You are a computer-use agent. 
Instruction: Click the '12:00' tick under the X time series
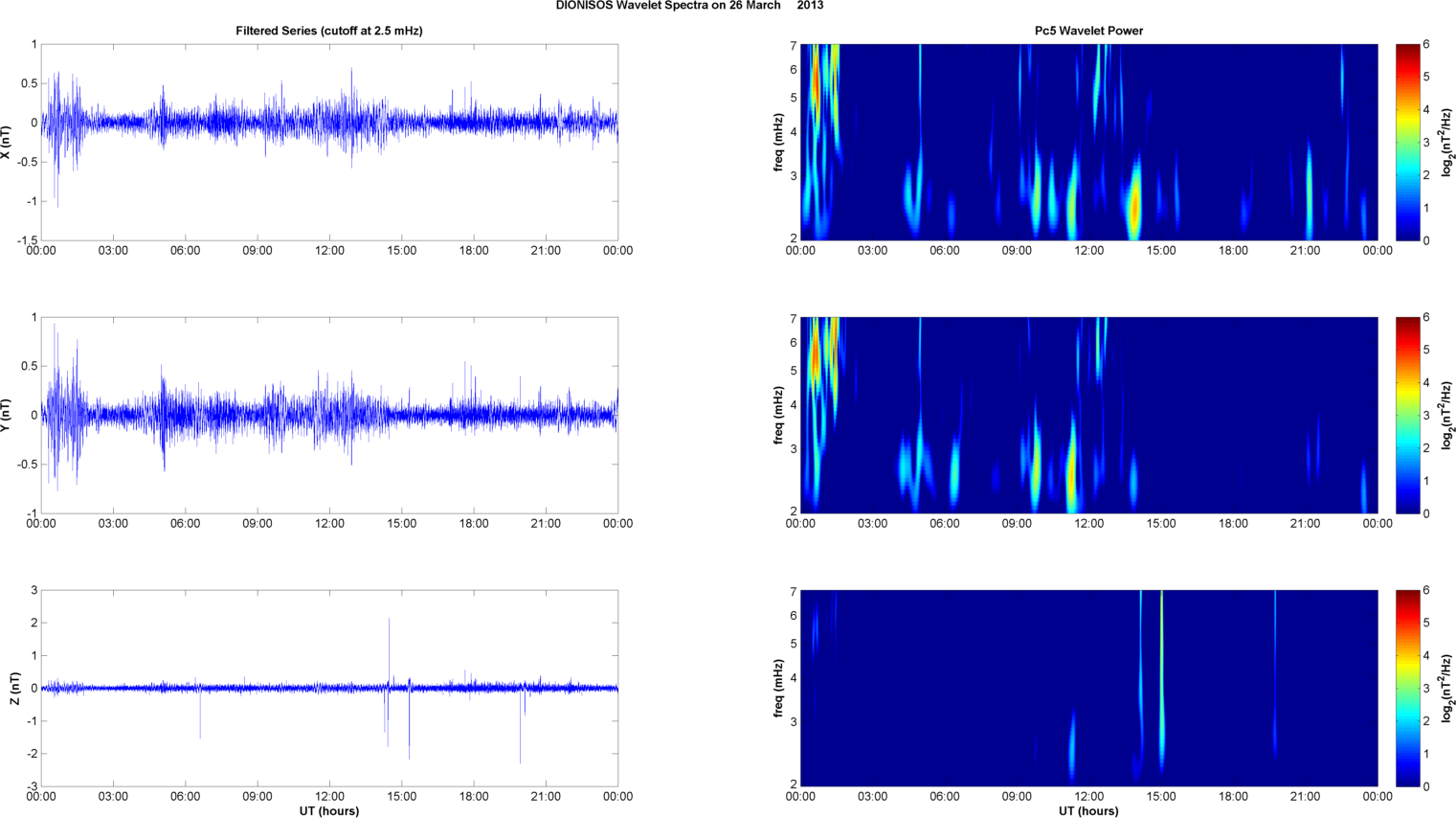tap(329, 251)
